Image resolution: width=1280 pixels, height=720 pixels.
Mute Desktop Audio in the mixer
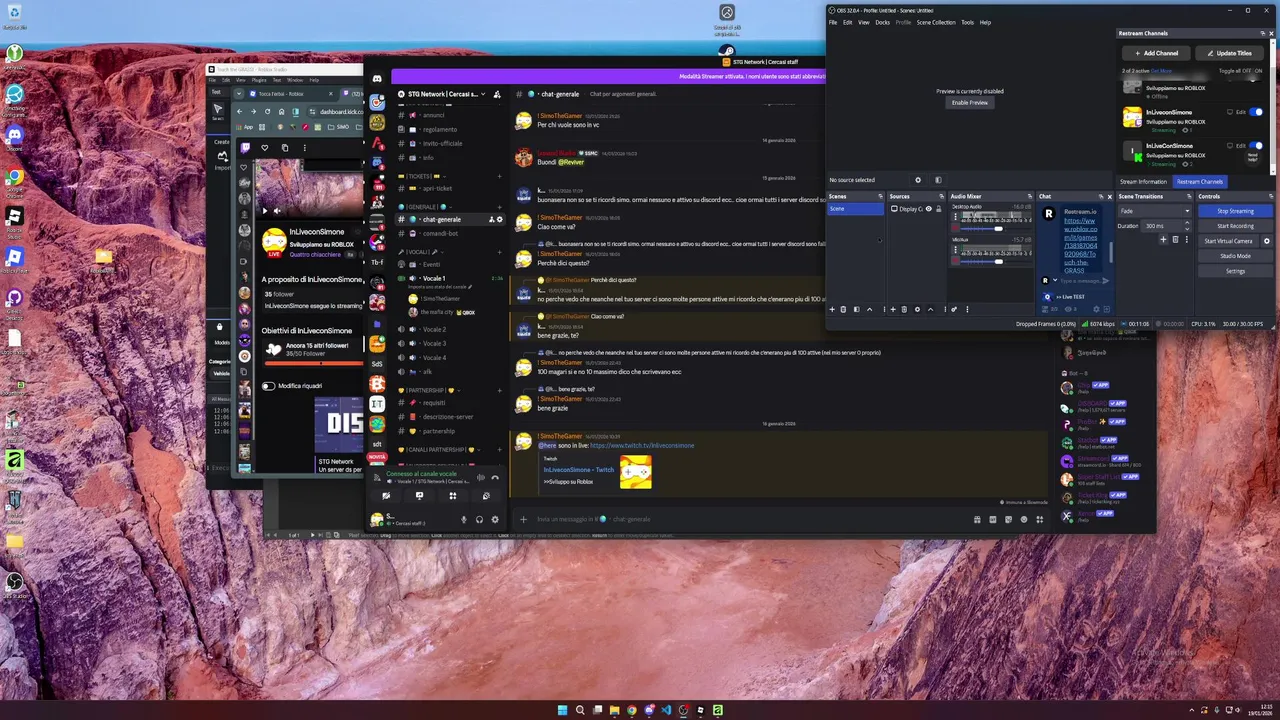[955, 228]
